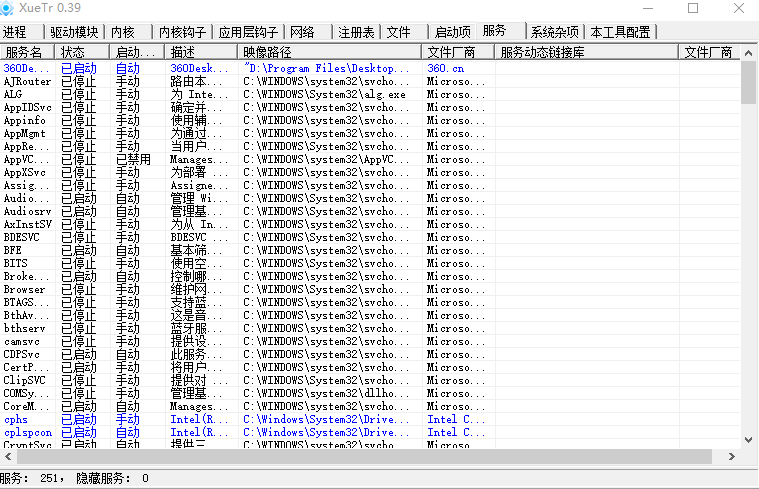Switch to the 注册表 tab
Screen dimensions: 759x489
[x=356, y=32]
